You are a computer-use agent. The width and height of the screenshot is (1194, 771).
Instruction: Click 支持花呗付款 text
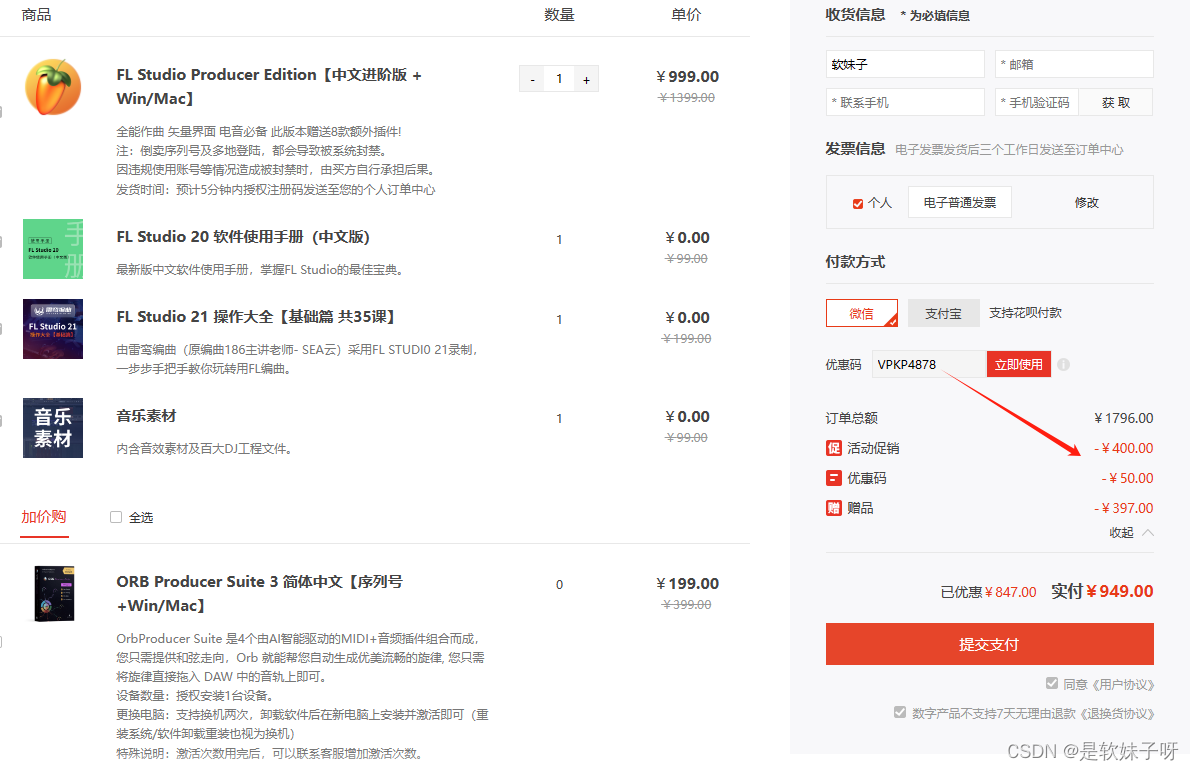pyautogui.click(x=1025, y=313)
